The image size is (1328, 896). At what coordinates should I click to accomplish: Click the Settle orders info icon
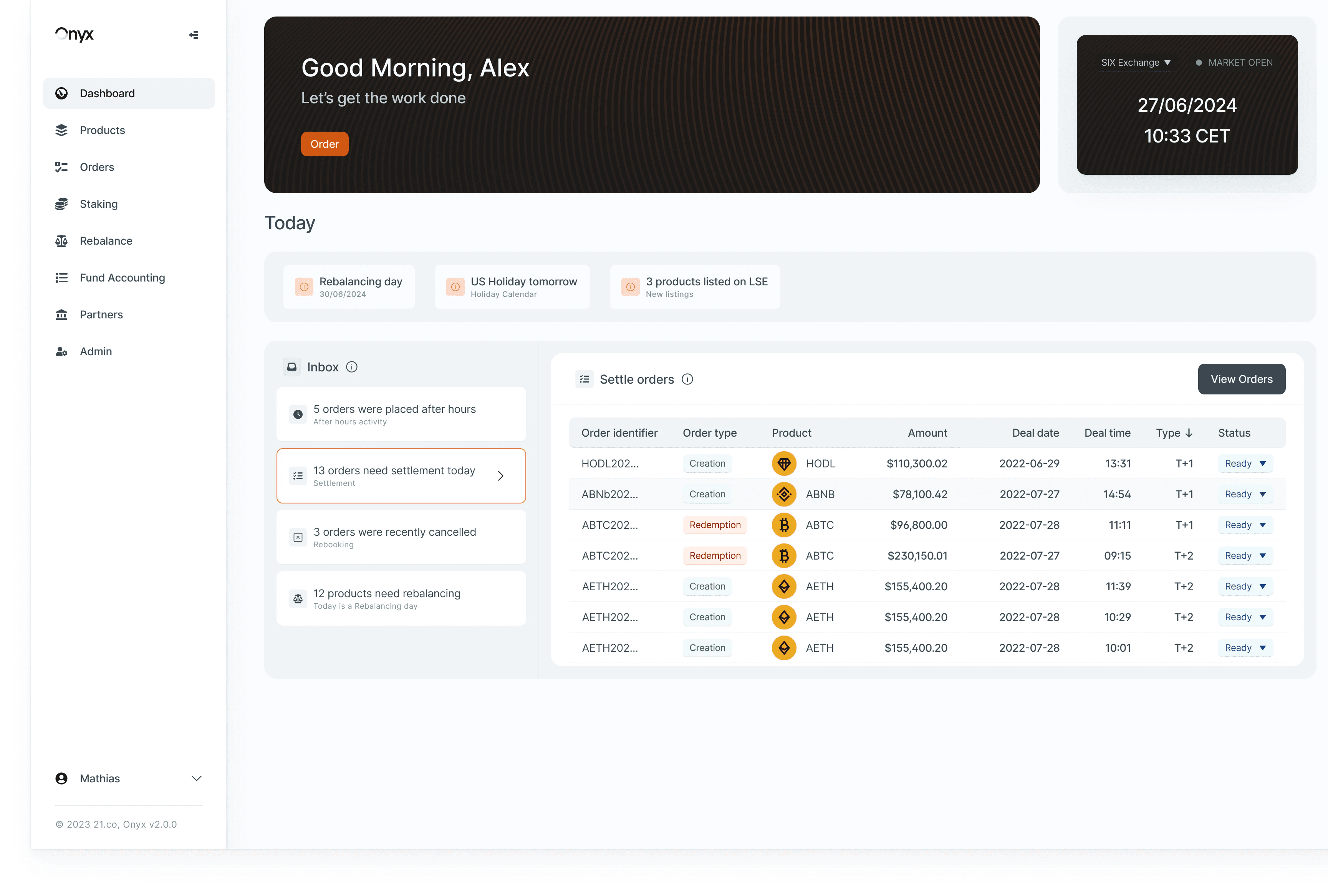(687, 379)
